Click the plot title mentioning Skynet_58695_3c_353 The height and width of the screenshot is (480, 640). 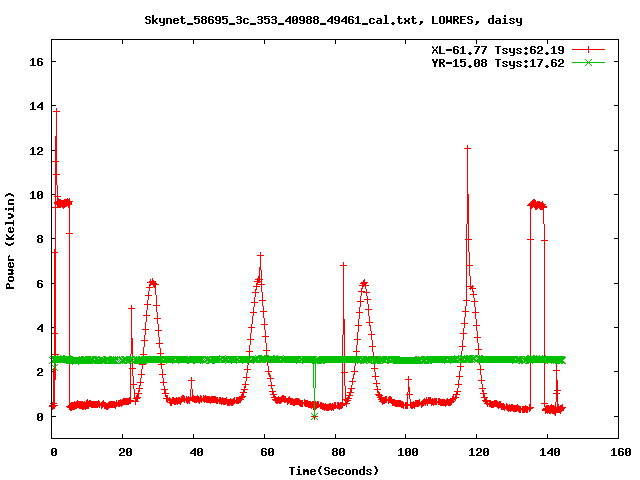tap(333, 20)
